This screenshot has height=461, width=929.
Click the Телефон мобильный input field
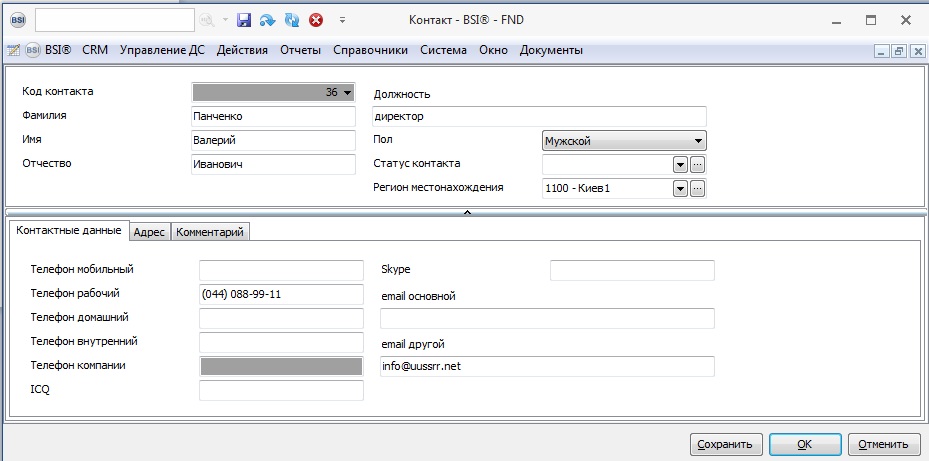pos(281,270)
